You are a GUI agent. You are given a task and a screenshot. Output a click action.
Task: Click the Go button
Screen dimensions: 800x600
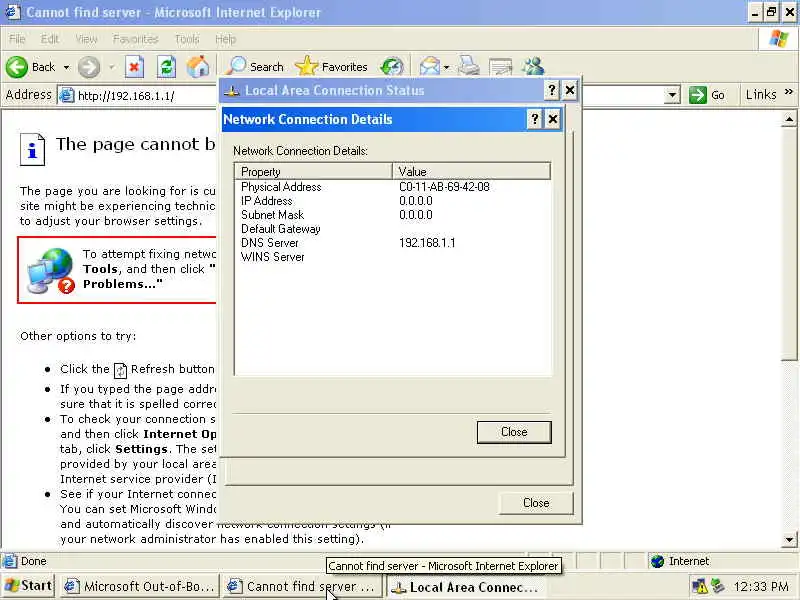(708, 95)
